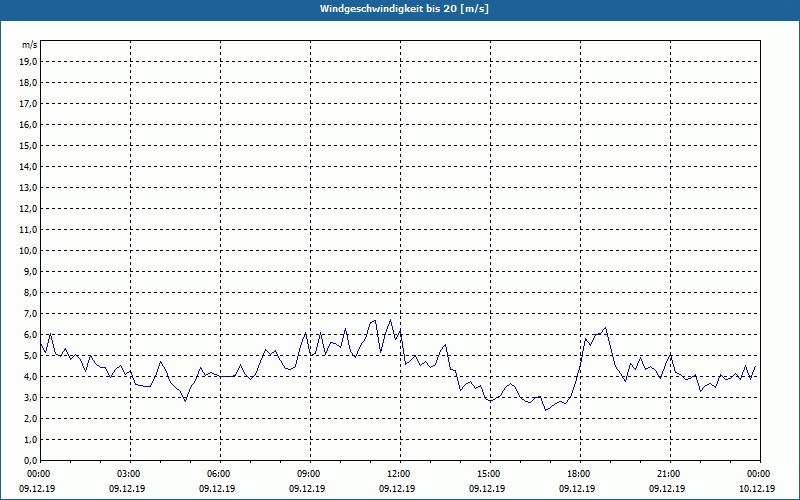Click the 'm/s' unit label
Image resolution: width=800 pixels, height=500 pixels.
coord(29,45)
